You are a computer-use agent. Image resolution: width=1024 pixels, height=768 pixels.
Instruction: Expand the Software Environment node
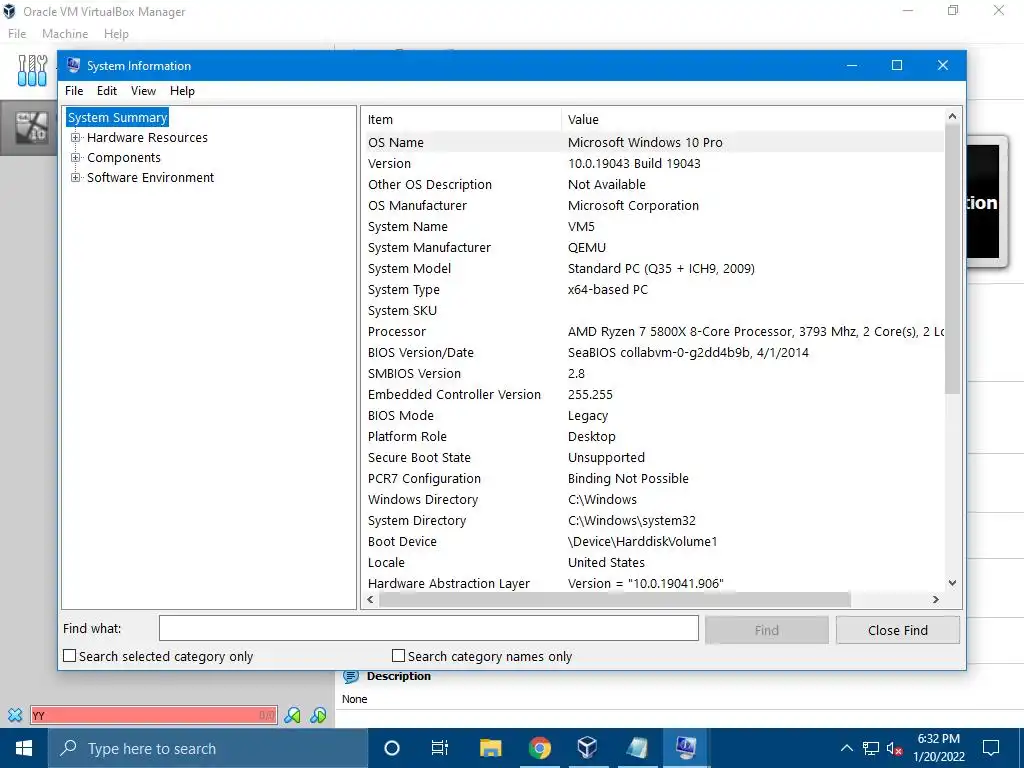pos(76,178)
